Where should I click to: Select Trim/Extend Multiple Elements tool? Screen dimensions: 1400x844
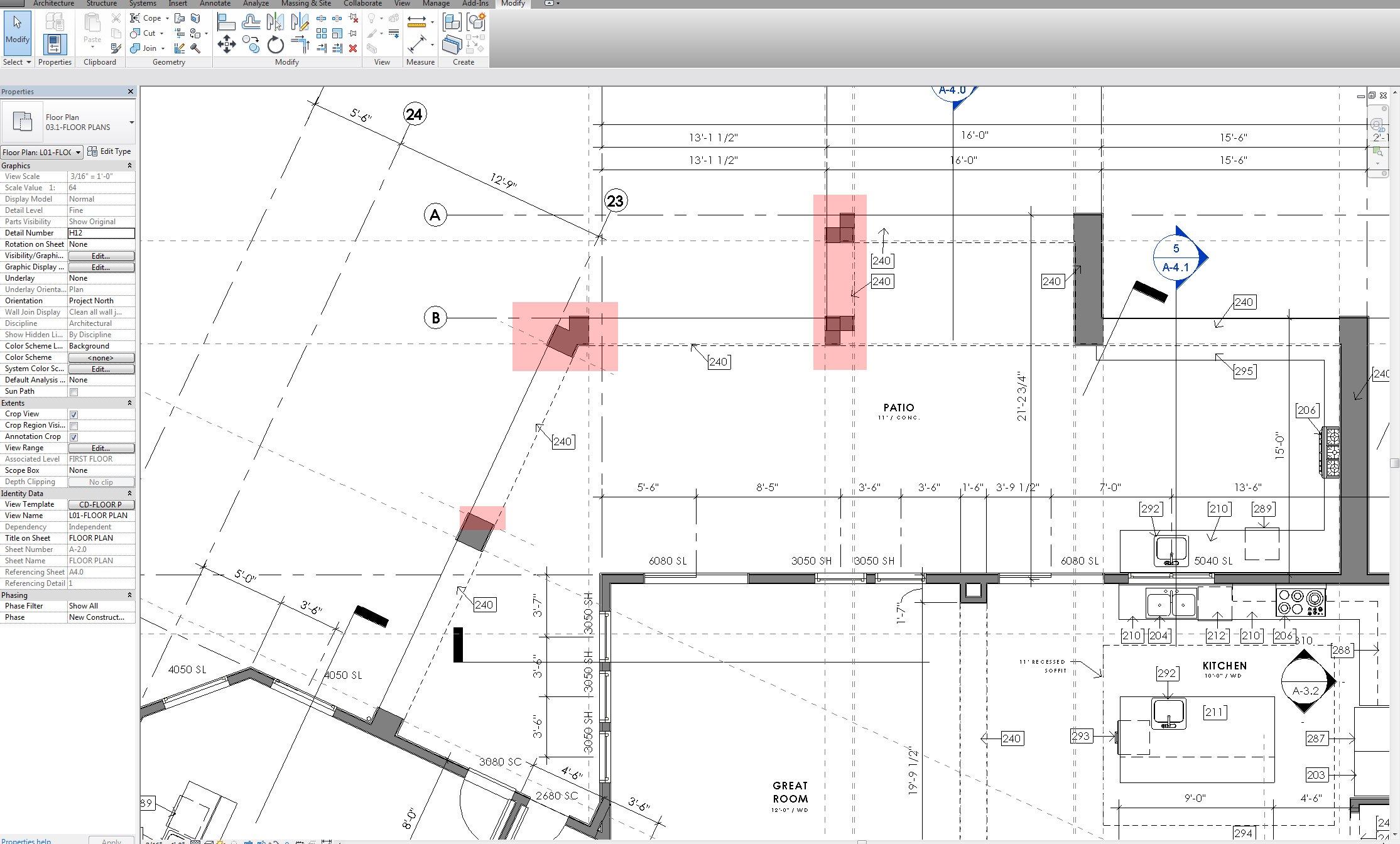pyautogui.click(x=337, y=48)
